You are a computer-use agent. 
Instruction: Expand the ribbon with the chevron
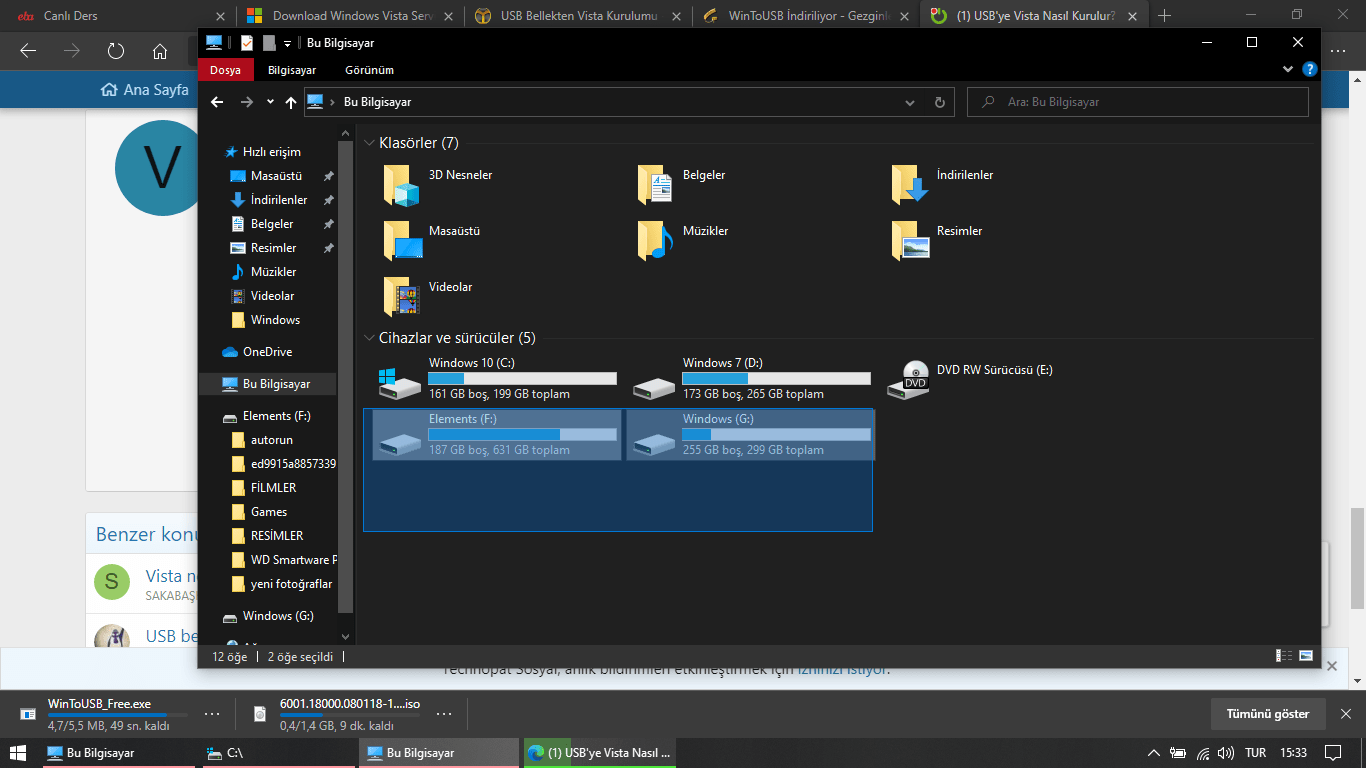[x=1288, y=70]
